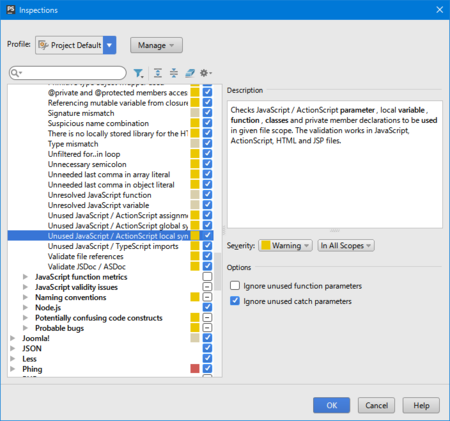Expand the Phing node
450x421 pixels.
(x=13, y=369)
